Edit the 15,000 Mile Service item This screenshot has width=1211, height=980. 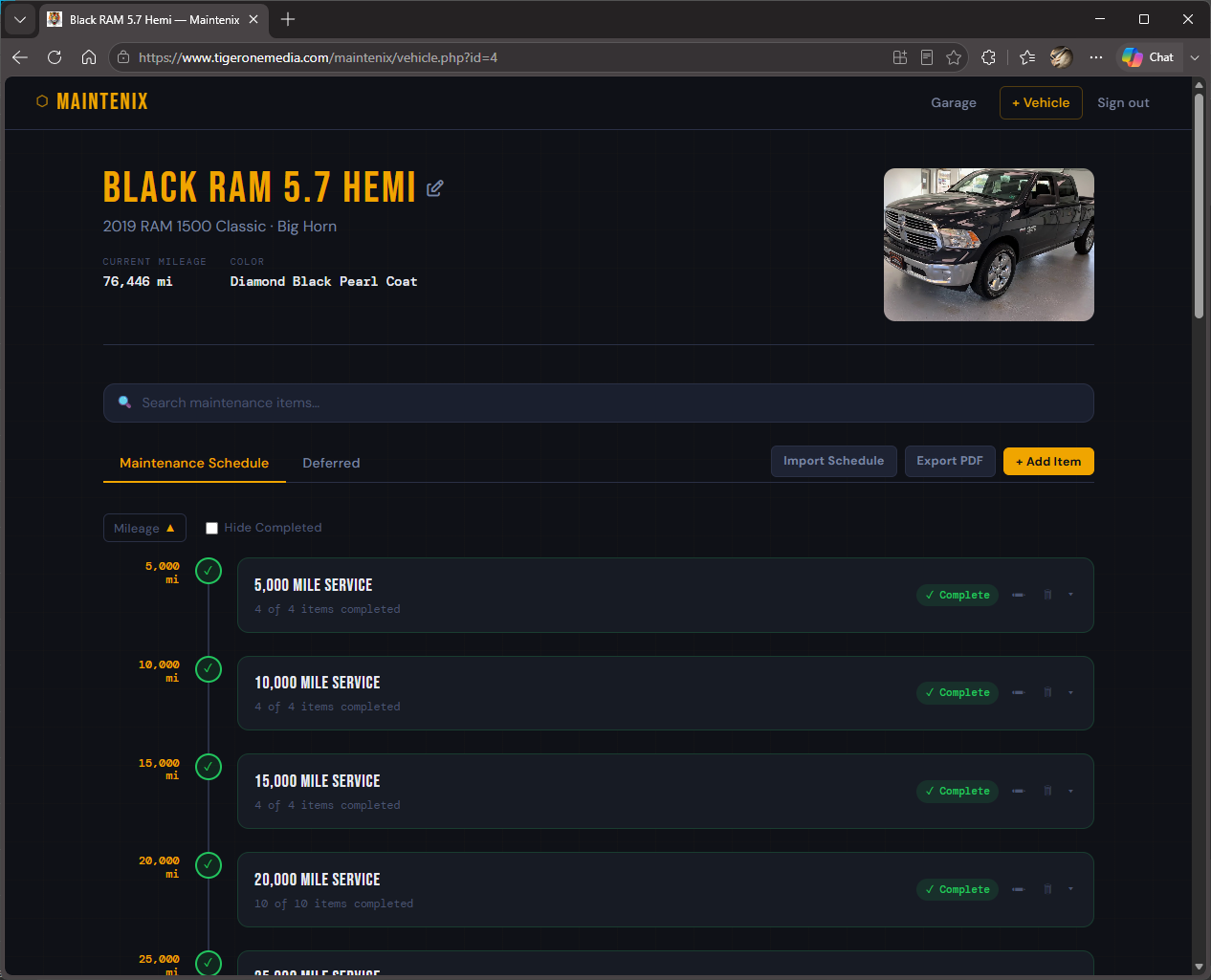pyautogui.click(x=1018, y=791)
